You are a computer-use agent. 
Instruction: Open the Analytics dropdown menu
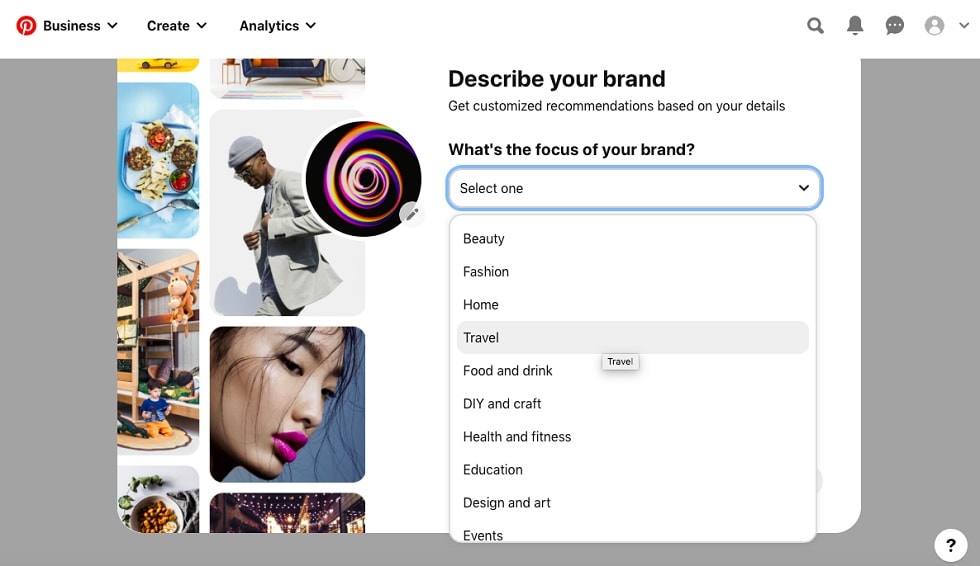click(278, 26)
